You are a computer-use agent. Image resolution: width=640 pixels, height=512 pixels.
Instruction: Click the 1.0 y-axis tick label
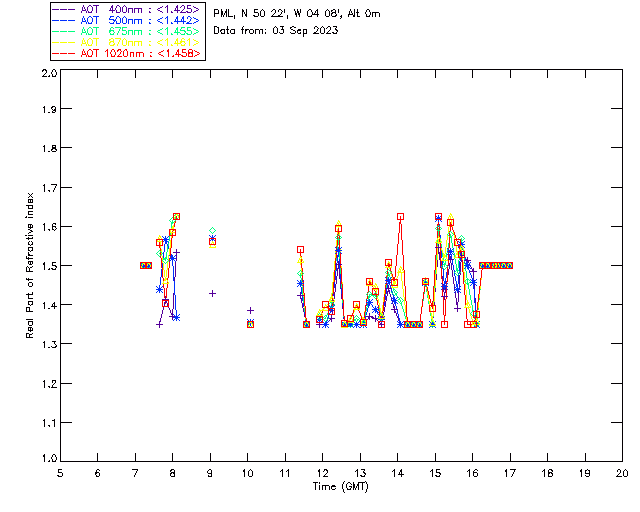48,459
